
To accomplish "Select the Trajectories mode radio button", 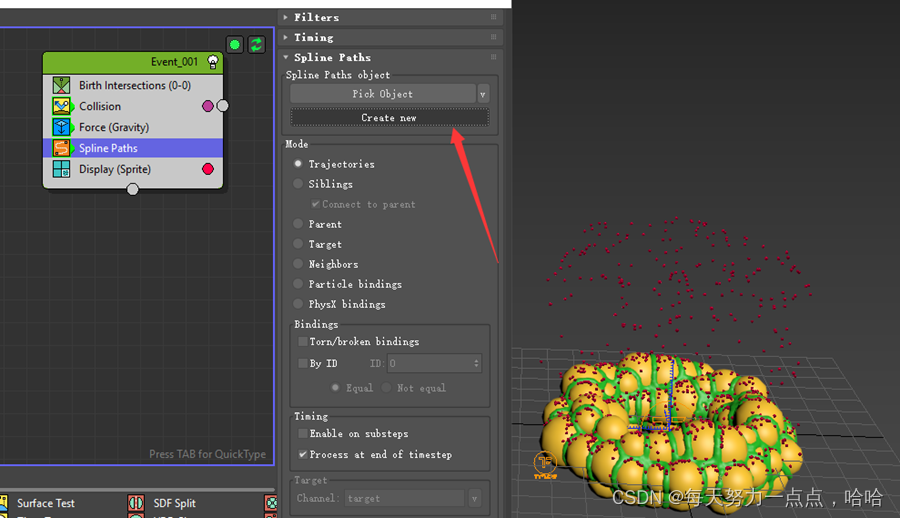I will pyautogui.click(x=298, y=164).
